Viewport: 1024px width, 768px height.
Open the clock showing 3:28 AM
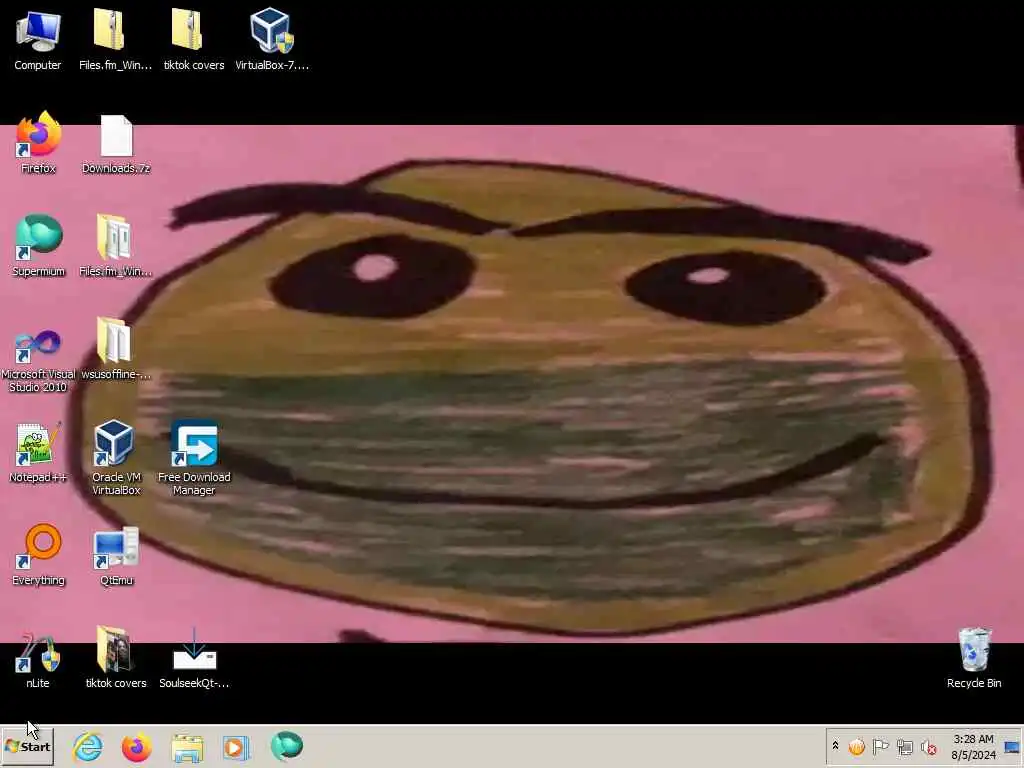click(x=973, y=746)
